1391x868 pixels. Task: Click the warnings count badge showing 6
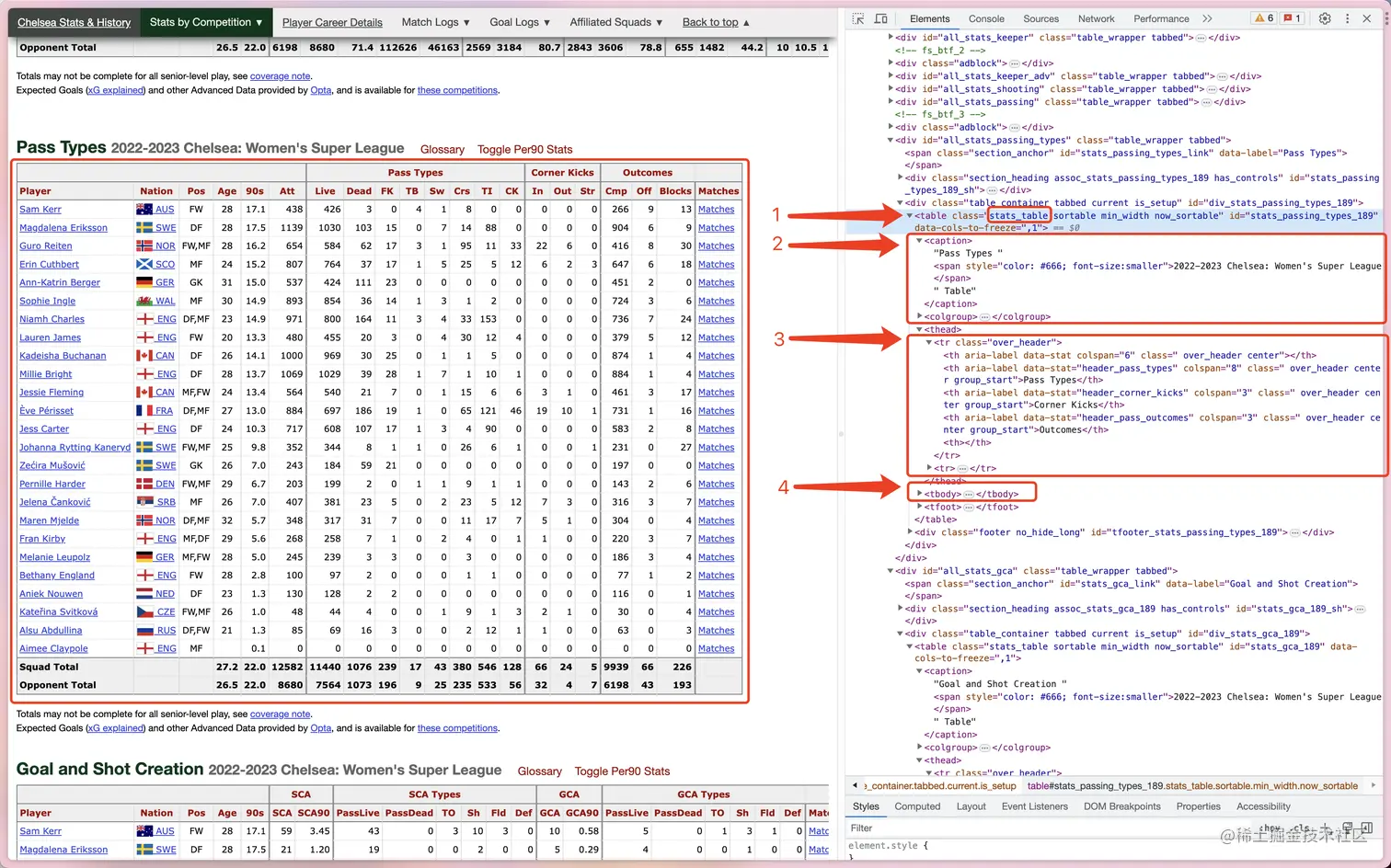point(1264,18)
